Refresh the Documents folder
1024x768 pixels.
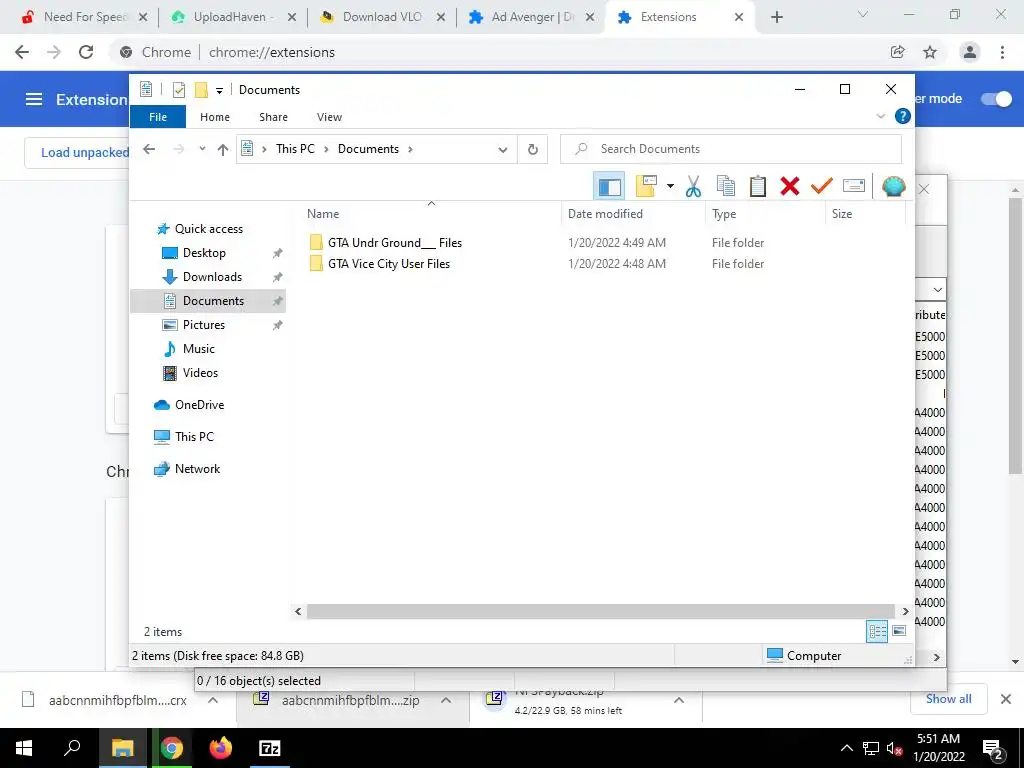pos(533,150)
